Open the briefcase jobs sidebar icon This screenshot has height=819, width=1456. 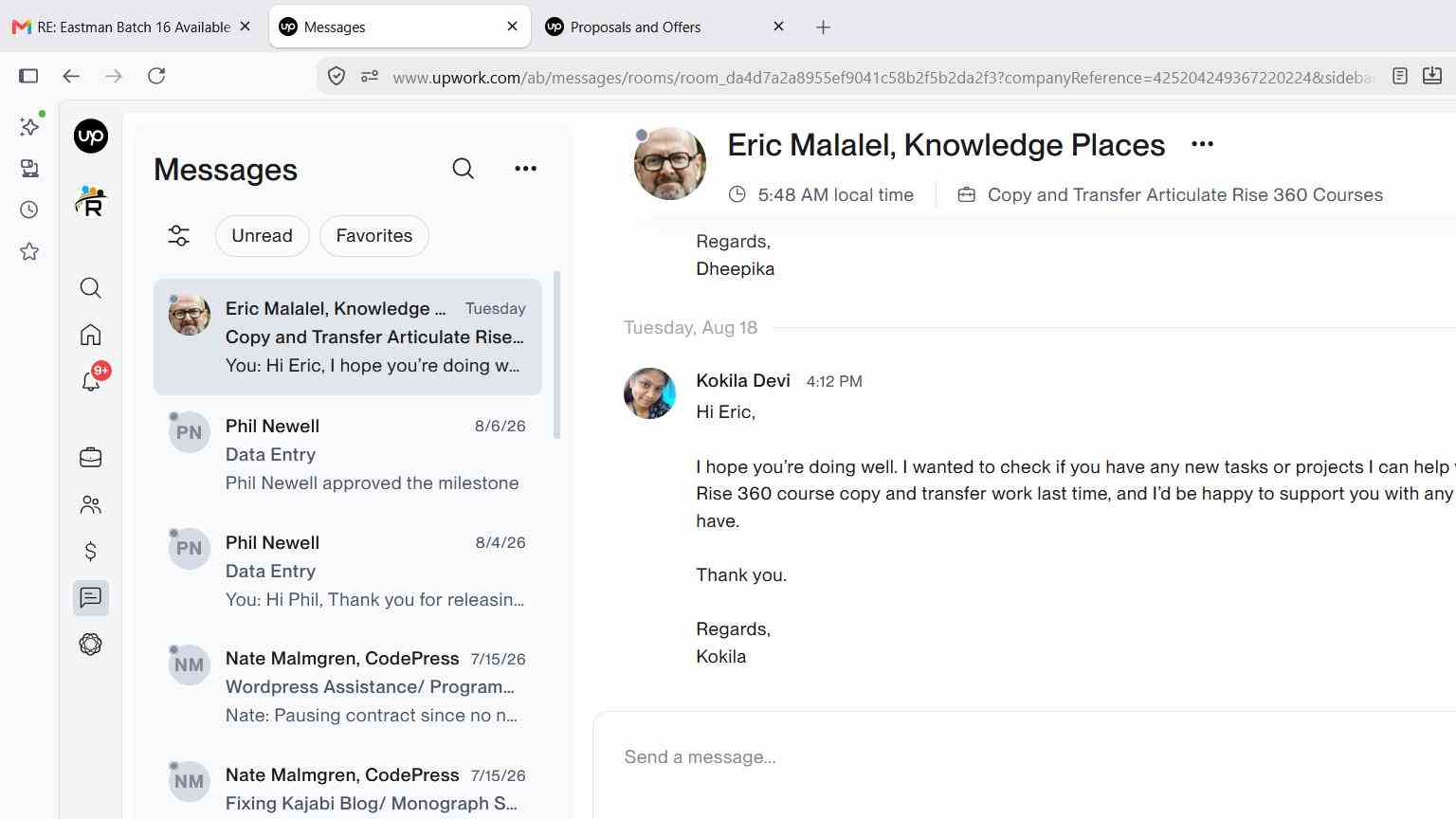(x=91, y=458)
